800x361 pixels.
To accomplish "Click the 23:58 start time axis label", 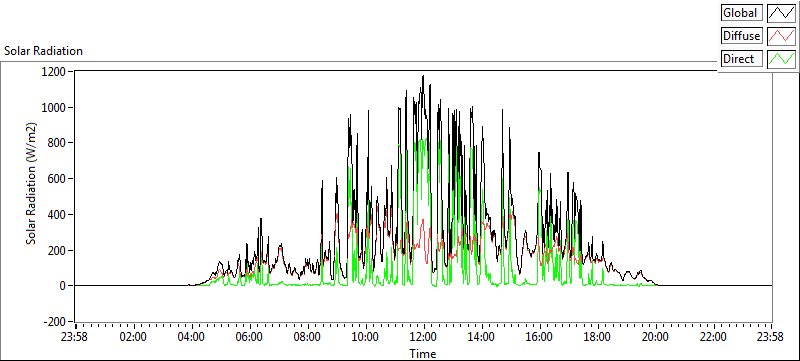I will pos(76,338).
